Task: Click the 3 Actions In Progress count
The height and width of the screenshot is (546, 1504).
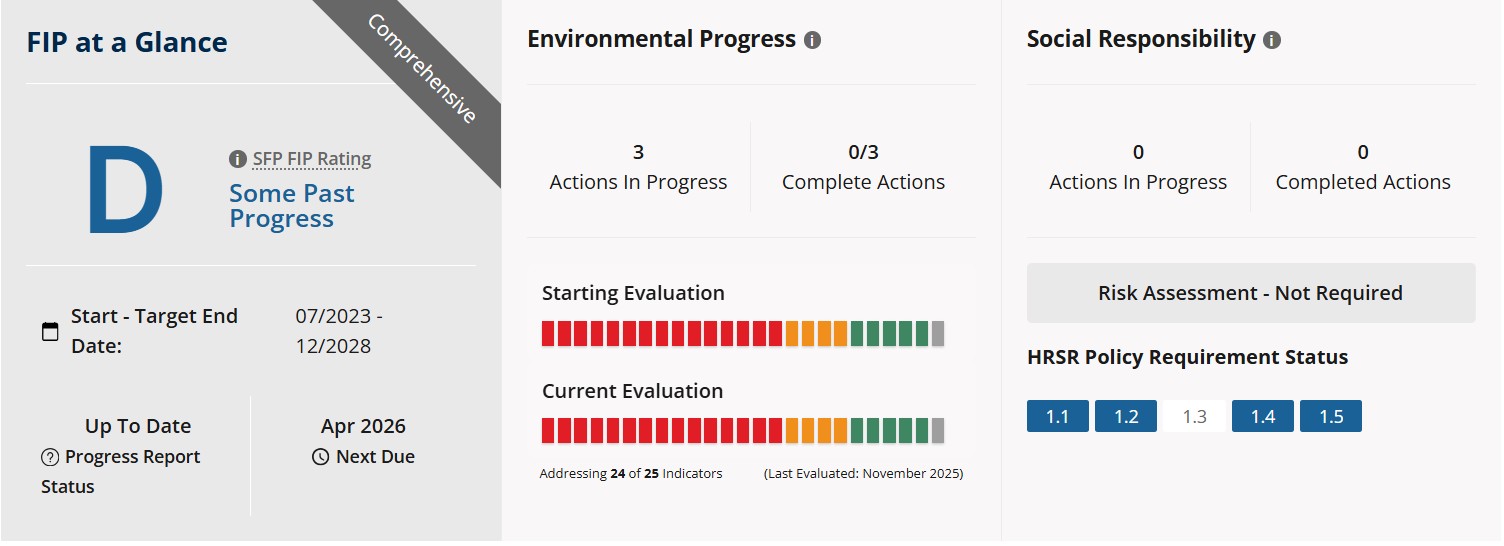Action: click(638, 153)
